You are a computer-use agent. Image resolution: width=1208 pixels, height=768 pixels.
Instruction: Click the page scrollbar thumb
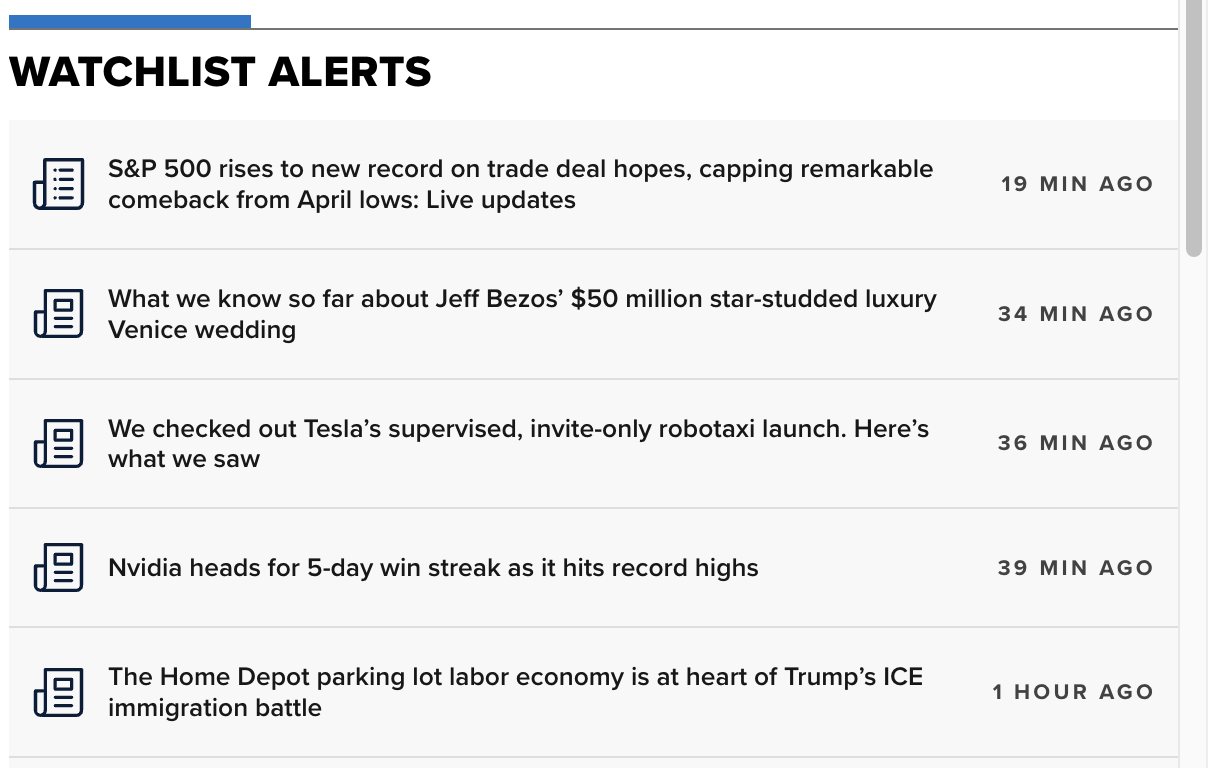1193,125
